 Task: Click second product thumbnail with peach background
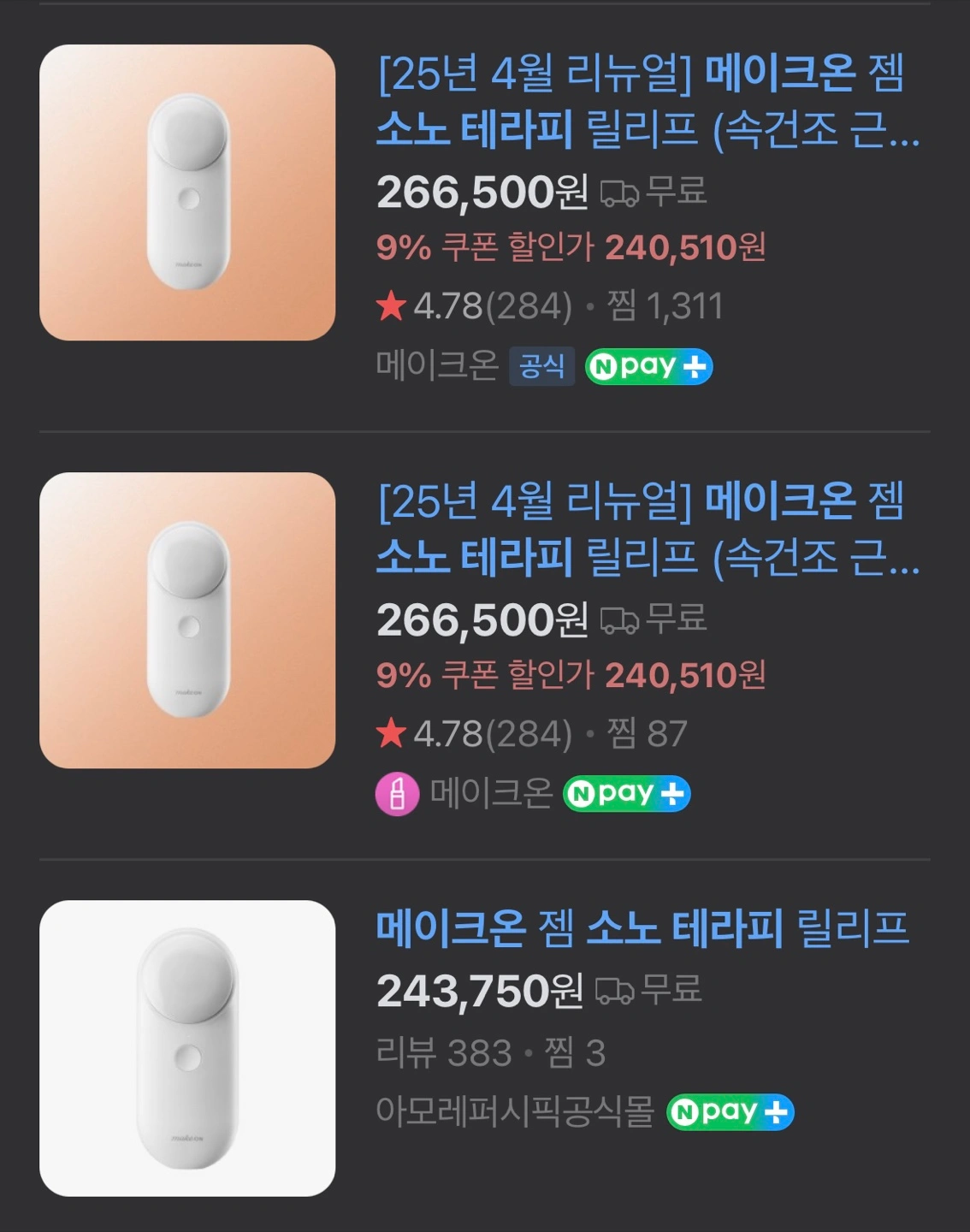click(187, 620)
